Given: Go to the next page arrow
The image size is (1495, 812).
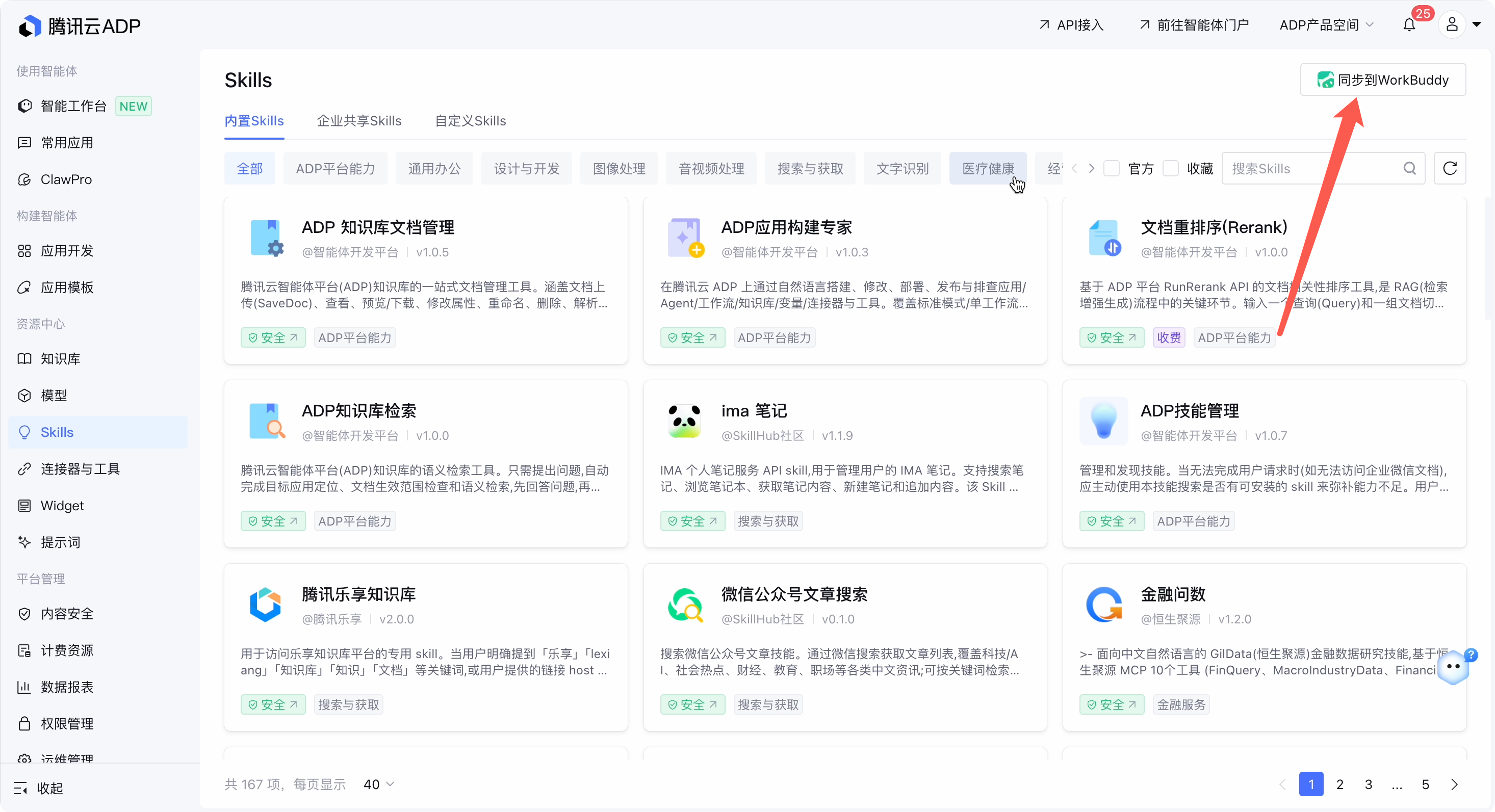Looking at the screenshot, I should point(1454,784).
